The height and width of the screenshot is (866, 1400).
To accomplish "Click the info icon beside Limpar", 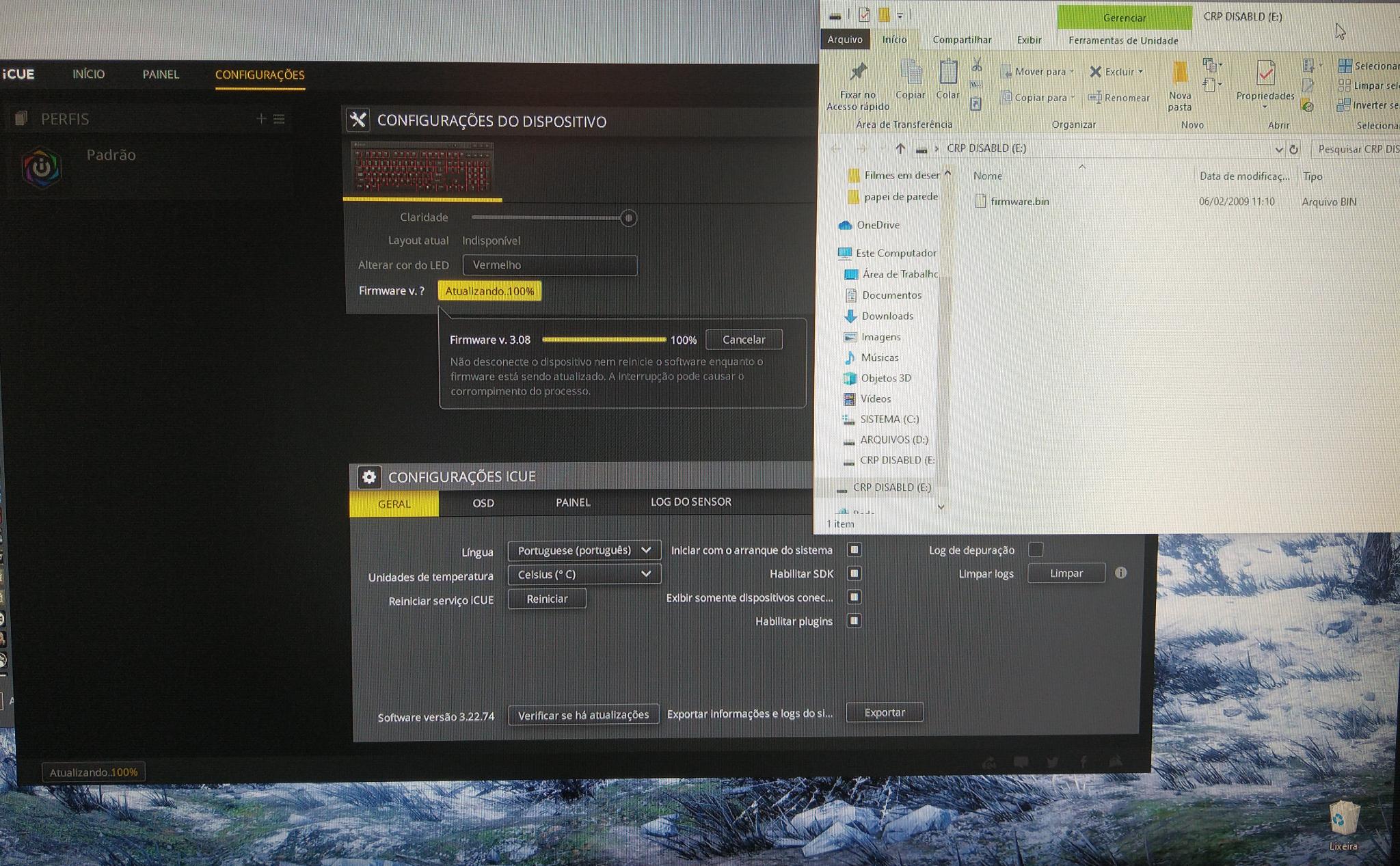I will pos(1120,573).
